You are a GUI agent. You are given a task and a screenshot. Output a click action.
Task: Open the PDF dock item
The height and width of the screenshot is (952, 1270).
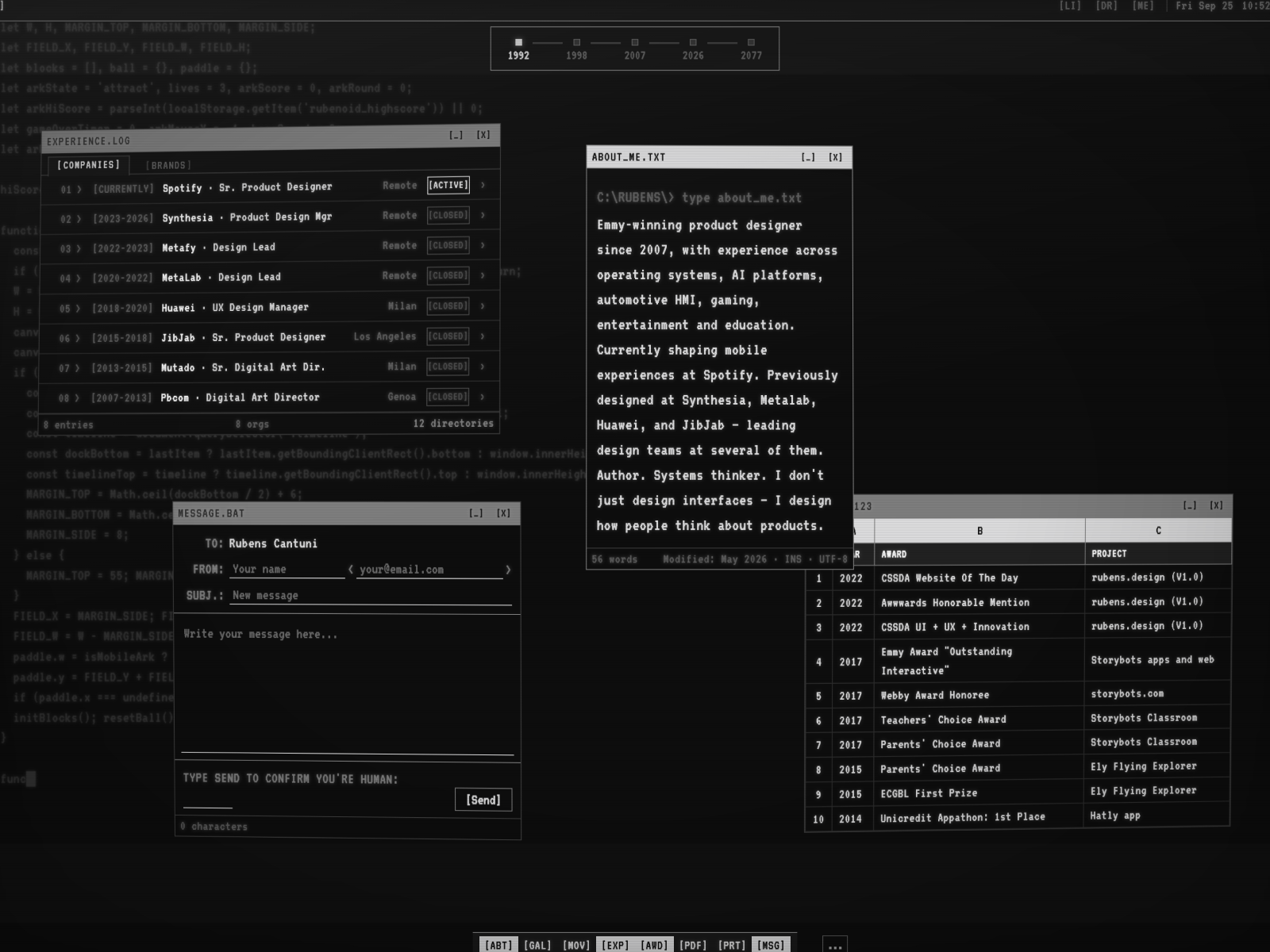(693, 945)
